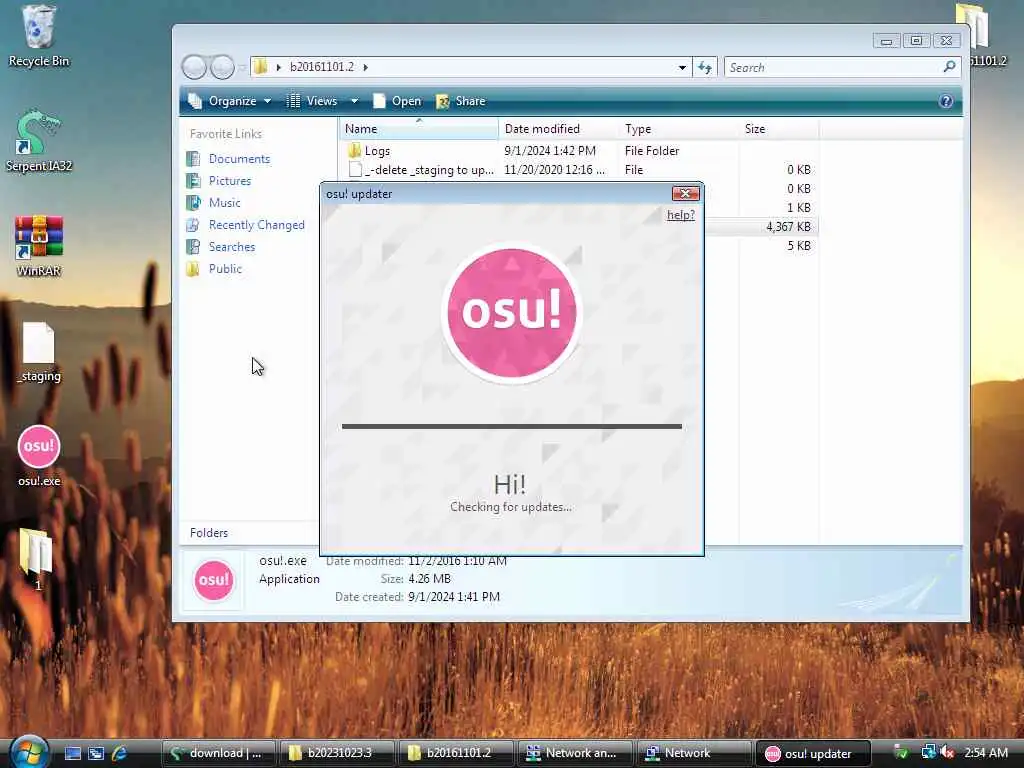This screenshot has height=768, width=1024.
Task: Switch to Network taskbar button
Action: (694, 753)
